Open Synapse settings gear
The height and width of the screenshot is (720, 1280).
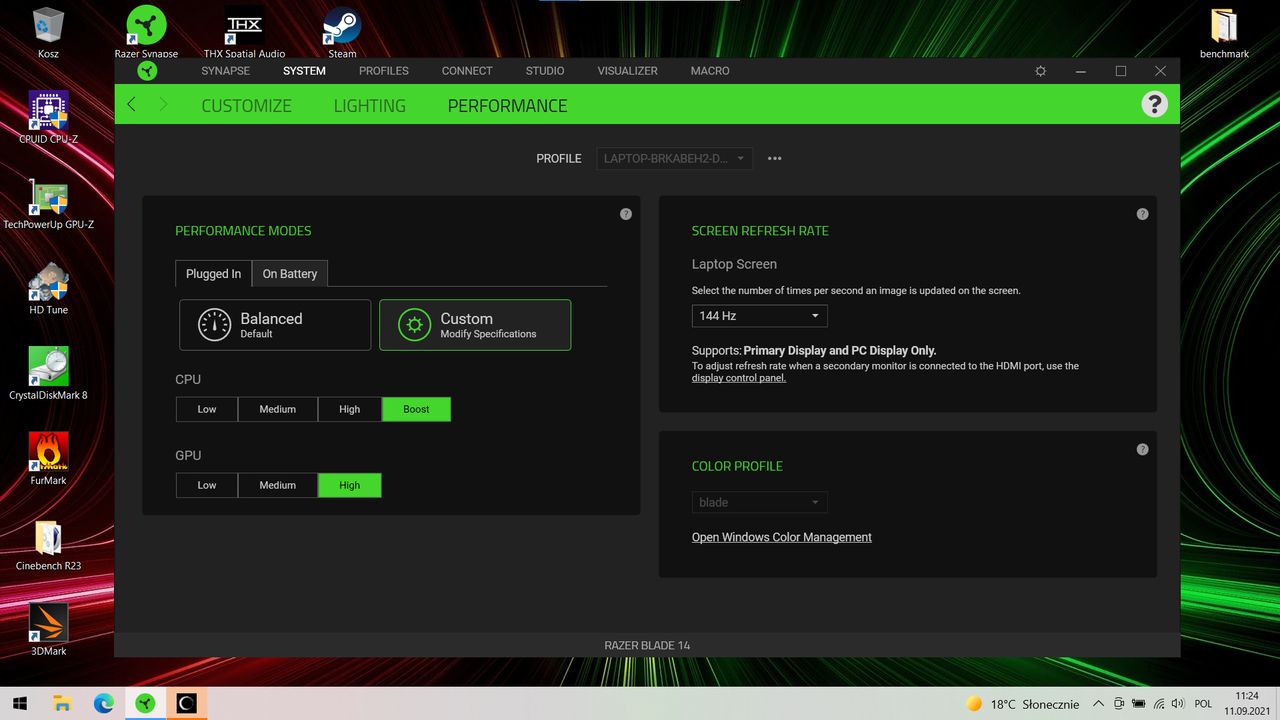[x=1040, y=71]
